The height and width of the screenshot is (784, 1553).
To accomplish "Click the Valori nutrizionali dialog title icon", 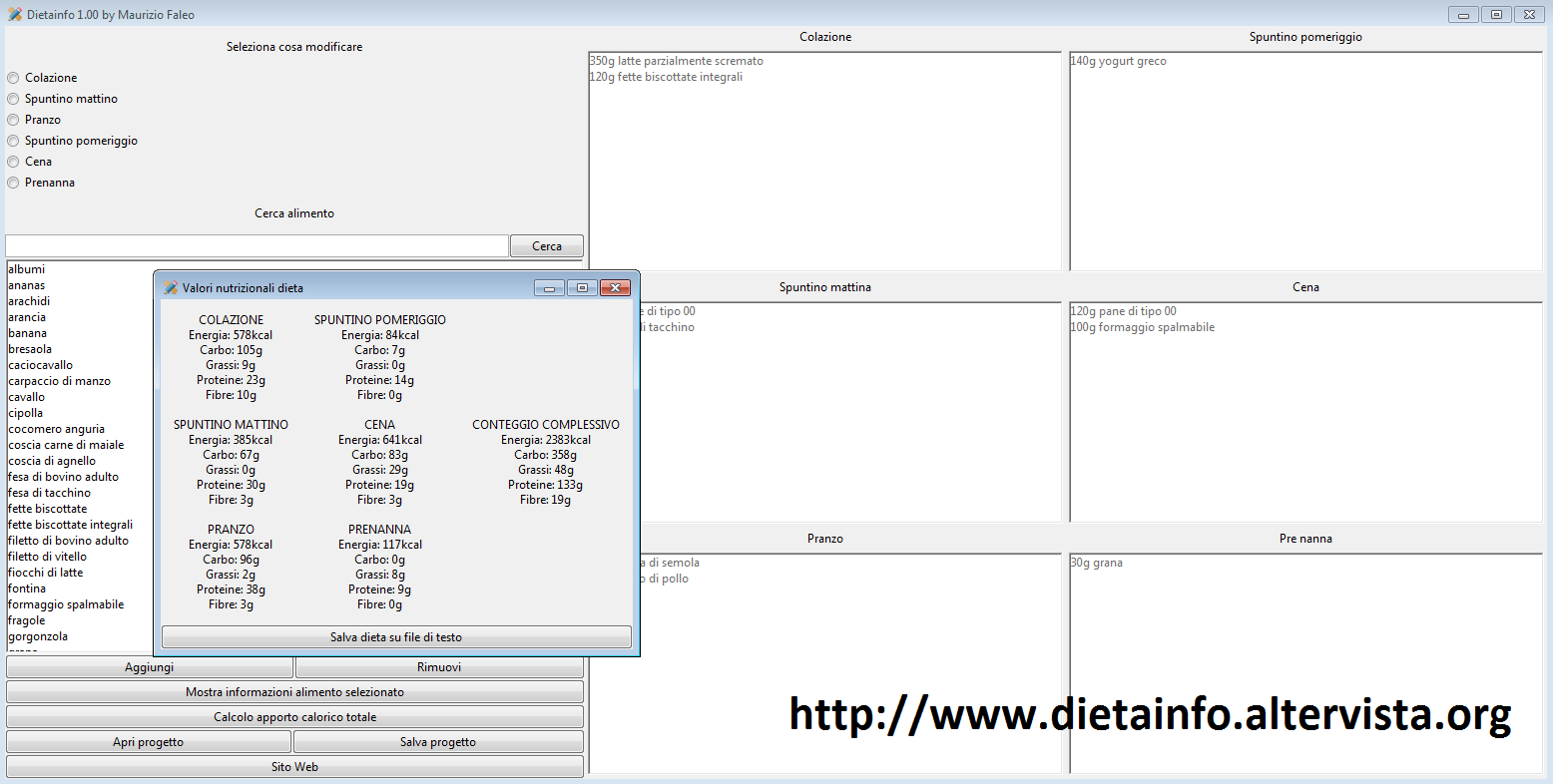I will (x=171, y=288).
